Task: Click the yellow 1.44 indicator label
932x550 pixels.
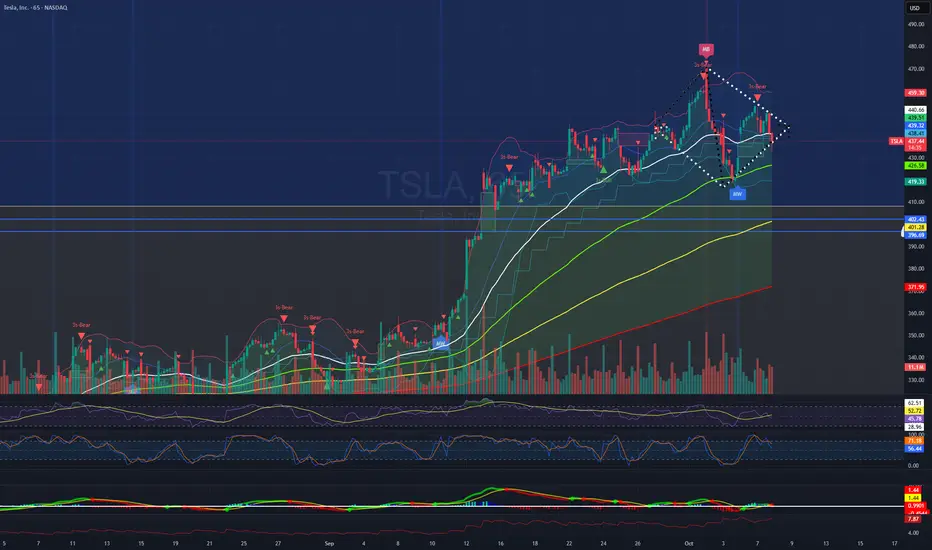Action: 914,498
